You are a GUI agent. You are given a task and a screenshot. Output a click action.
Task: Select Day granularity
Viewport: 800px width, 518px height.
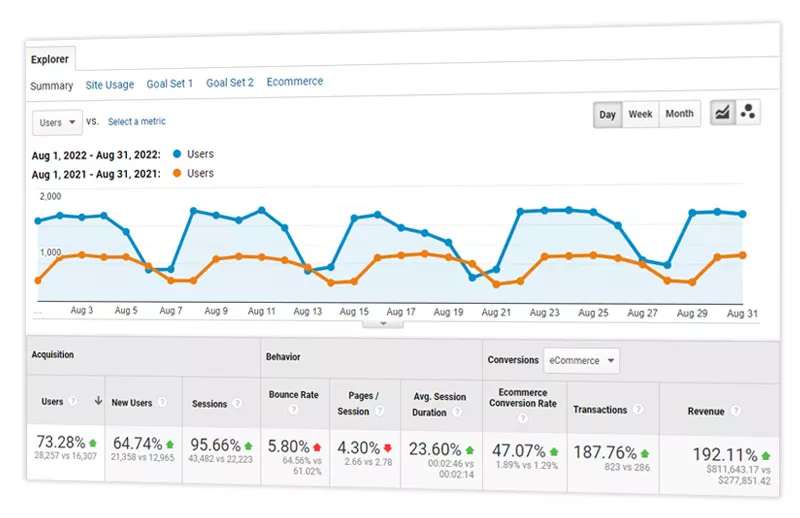(x=607, y=114)
